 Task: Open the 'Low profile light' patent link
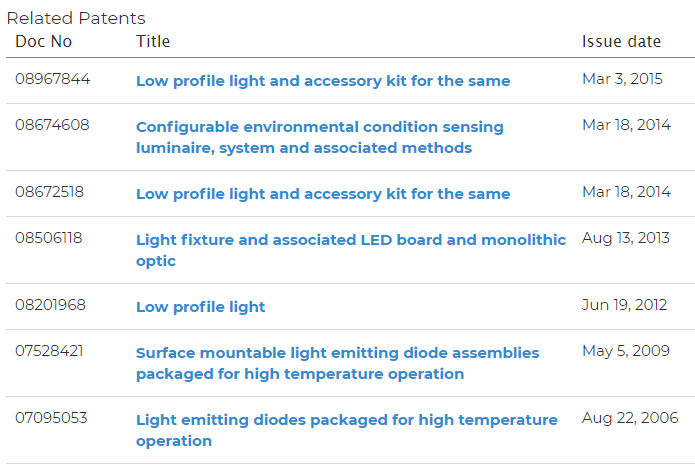point(200,307)
